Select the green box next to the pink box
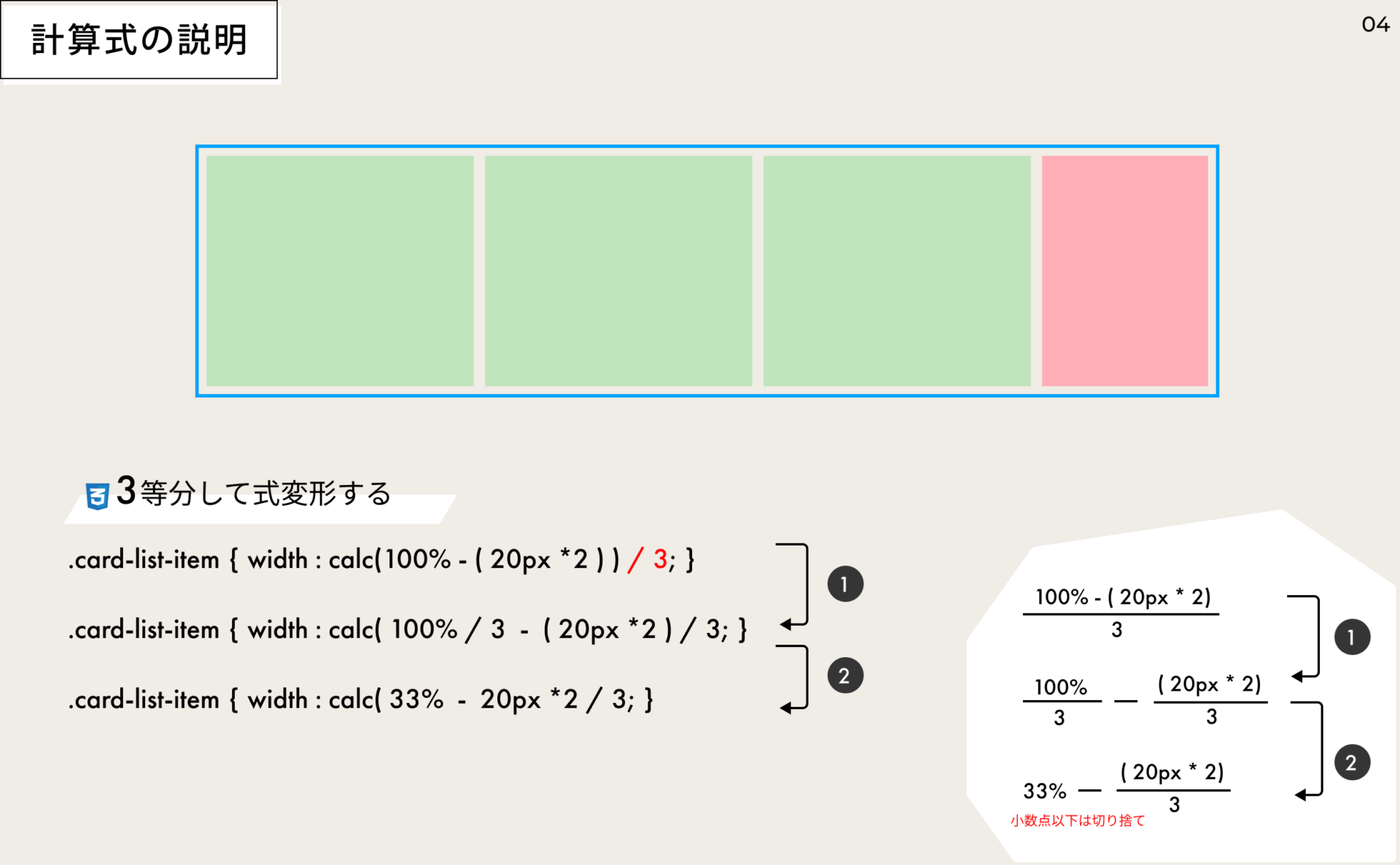This screenshot has height=865, width=1400. coord(897,271)
